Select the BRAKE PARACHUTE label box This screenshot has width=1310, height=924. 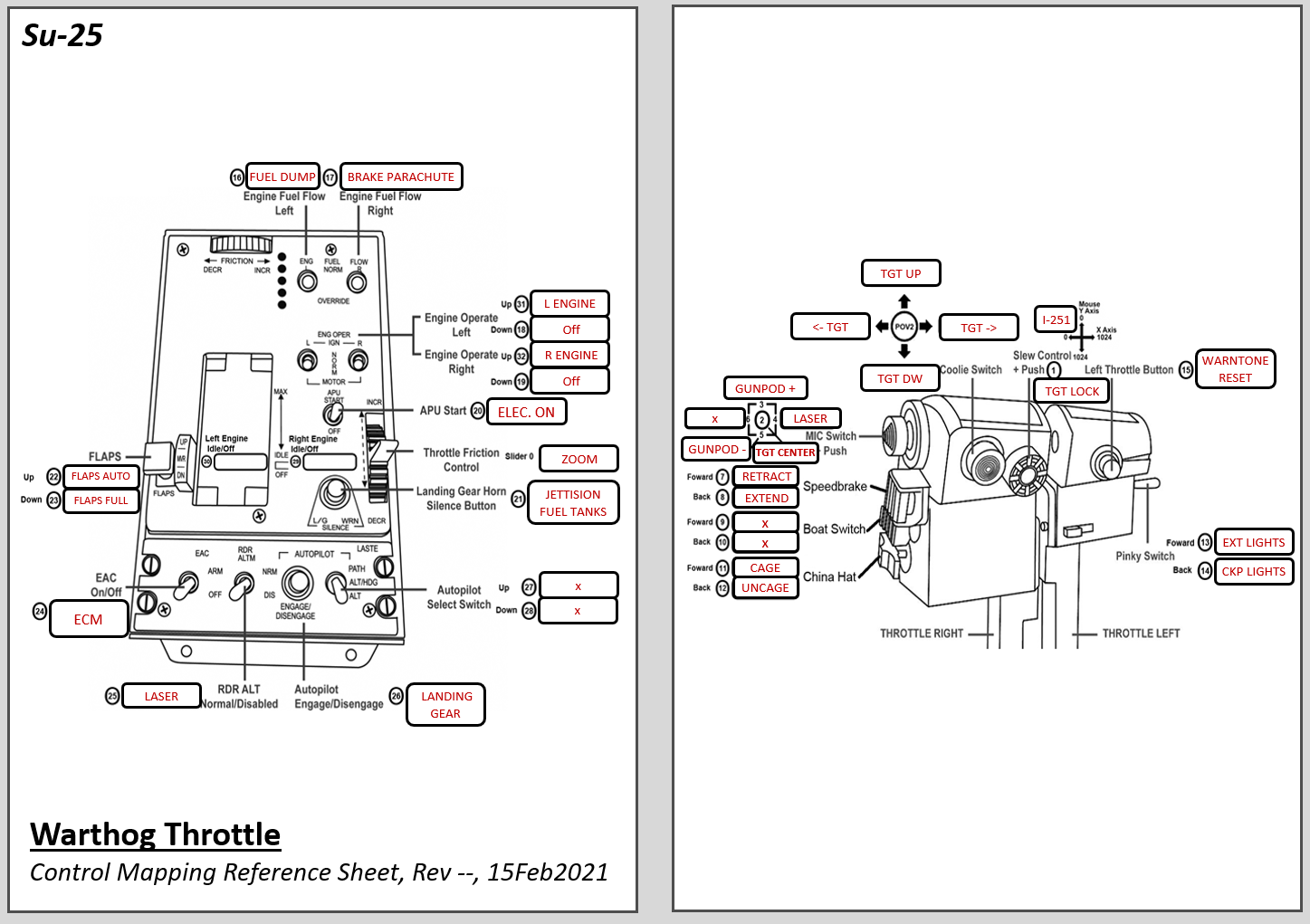coord(401,176)
